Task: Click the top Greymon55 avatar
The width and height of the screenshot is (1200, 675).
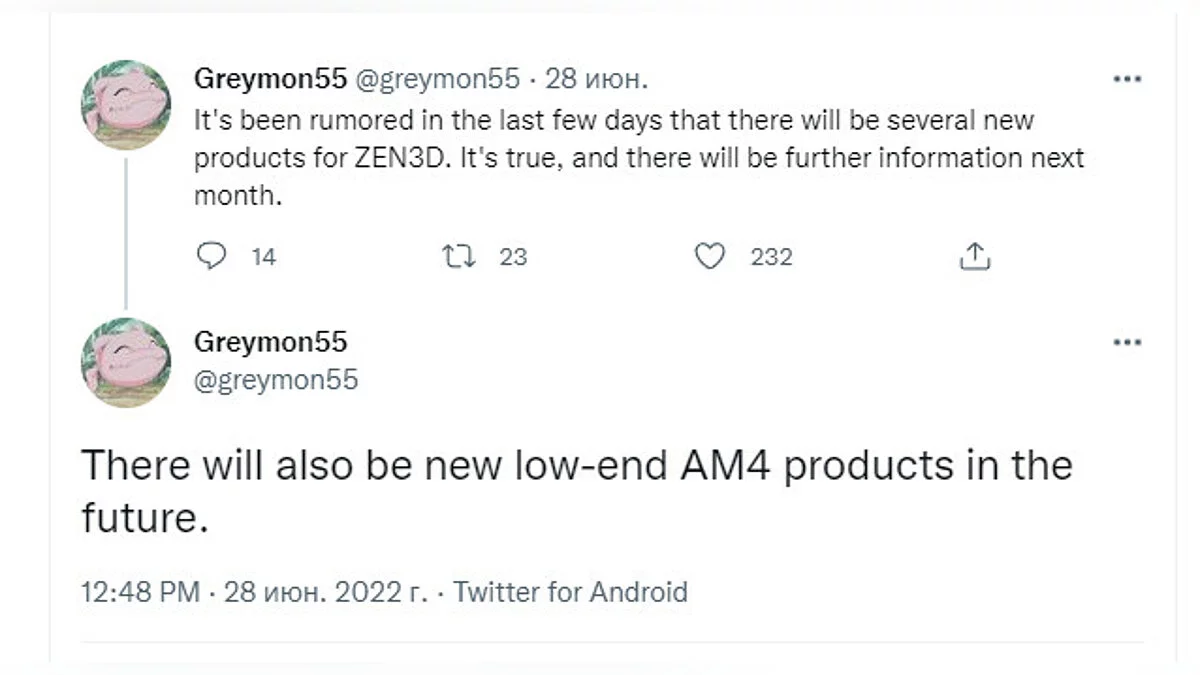Action: pos(125,104)
